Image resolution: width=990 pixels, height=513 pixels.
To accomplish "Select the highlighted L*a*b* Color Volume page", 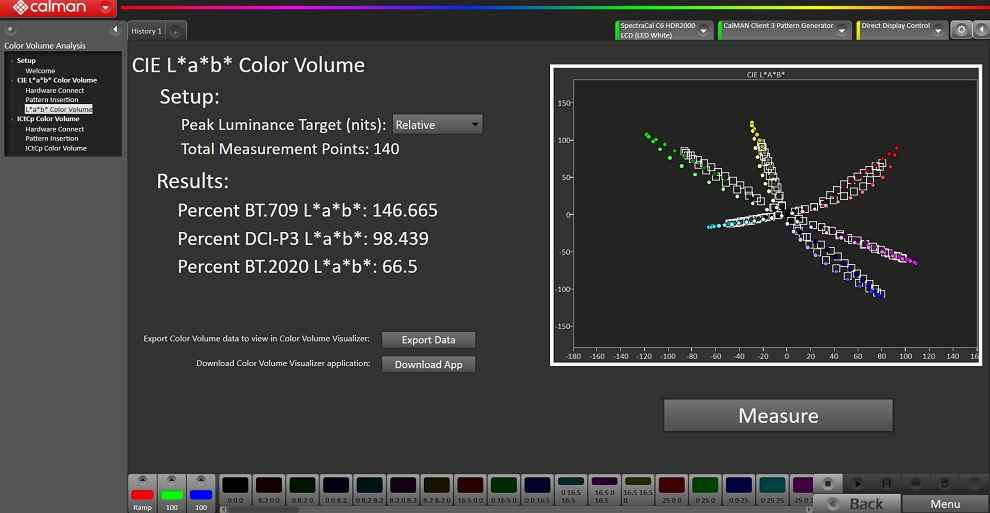I will 58,109.
